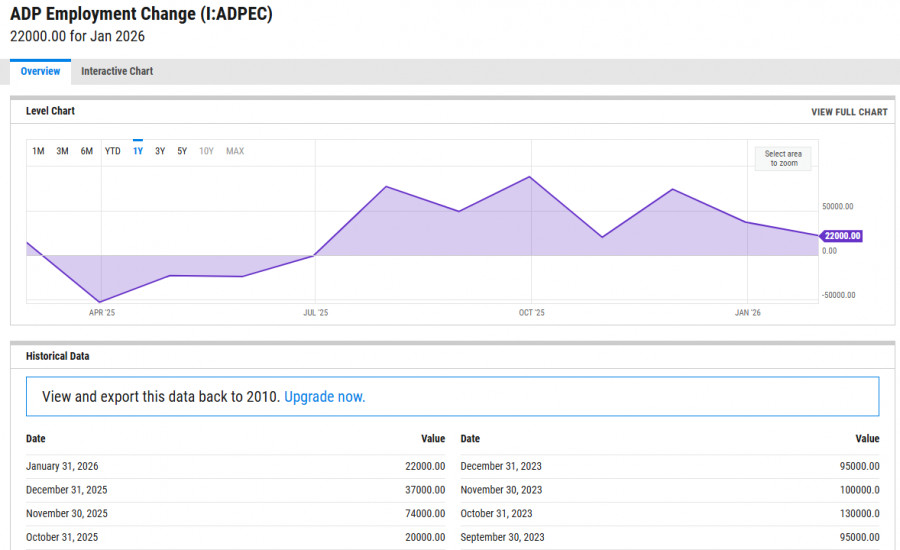Click the OCT '25 axis marker
The width and height of the screenshot is (900, 550).
click(531, 313)
